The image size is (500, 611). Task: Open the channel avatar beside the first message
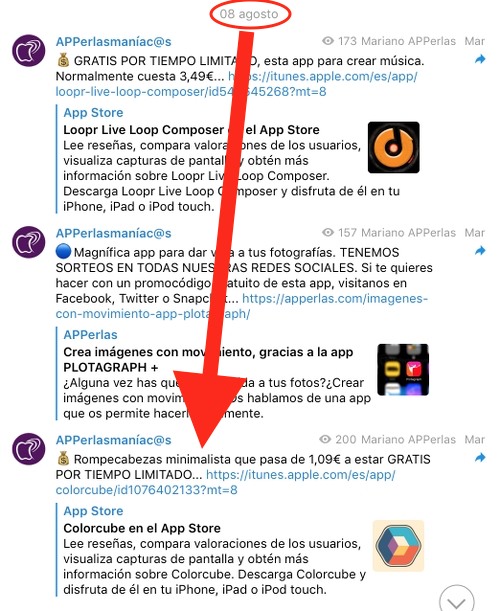(28, 51)
